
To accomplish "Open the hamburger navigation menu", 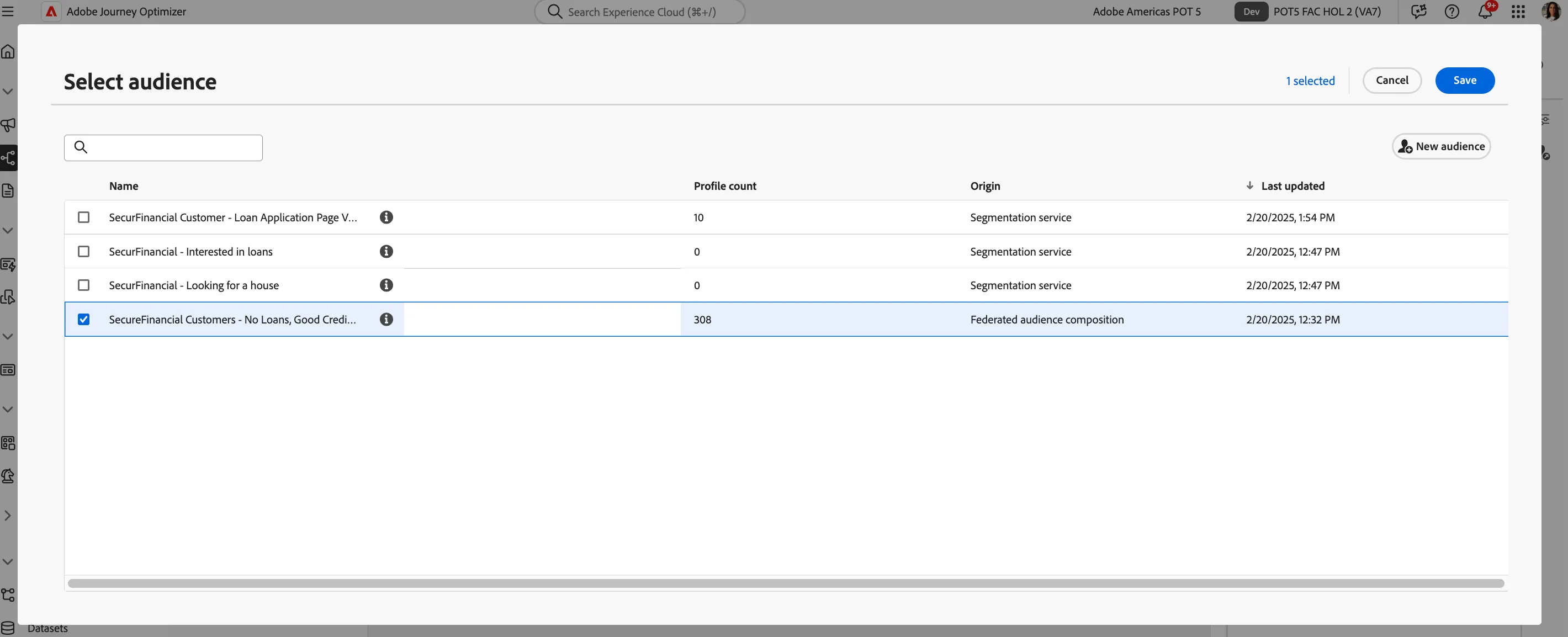I will (8, 12).
